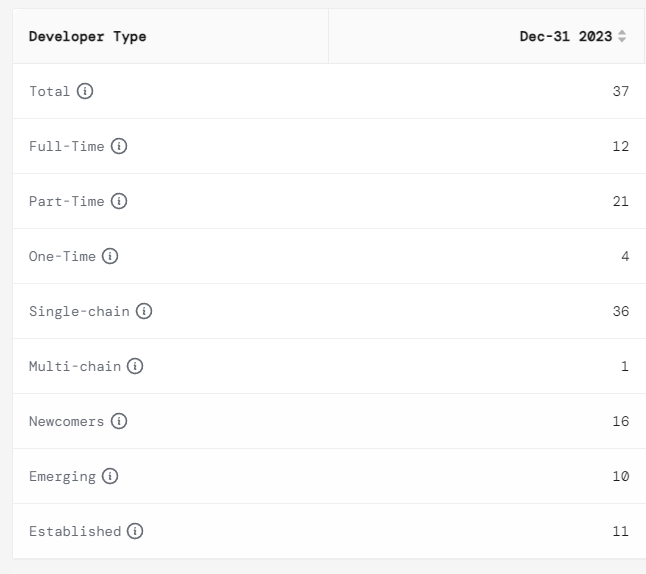The width and height of the screenshot is (646, 574).
Task: Click the Multi-chain row label
Action: click(75, 366)
